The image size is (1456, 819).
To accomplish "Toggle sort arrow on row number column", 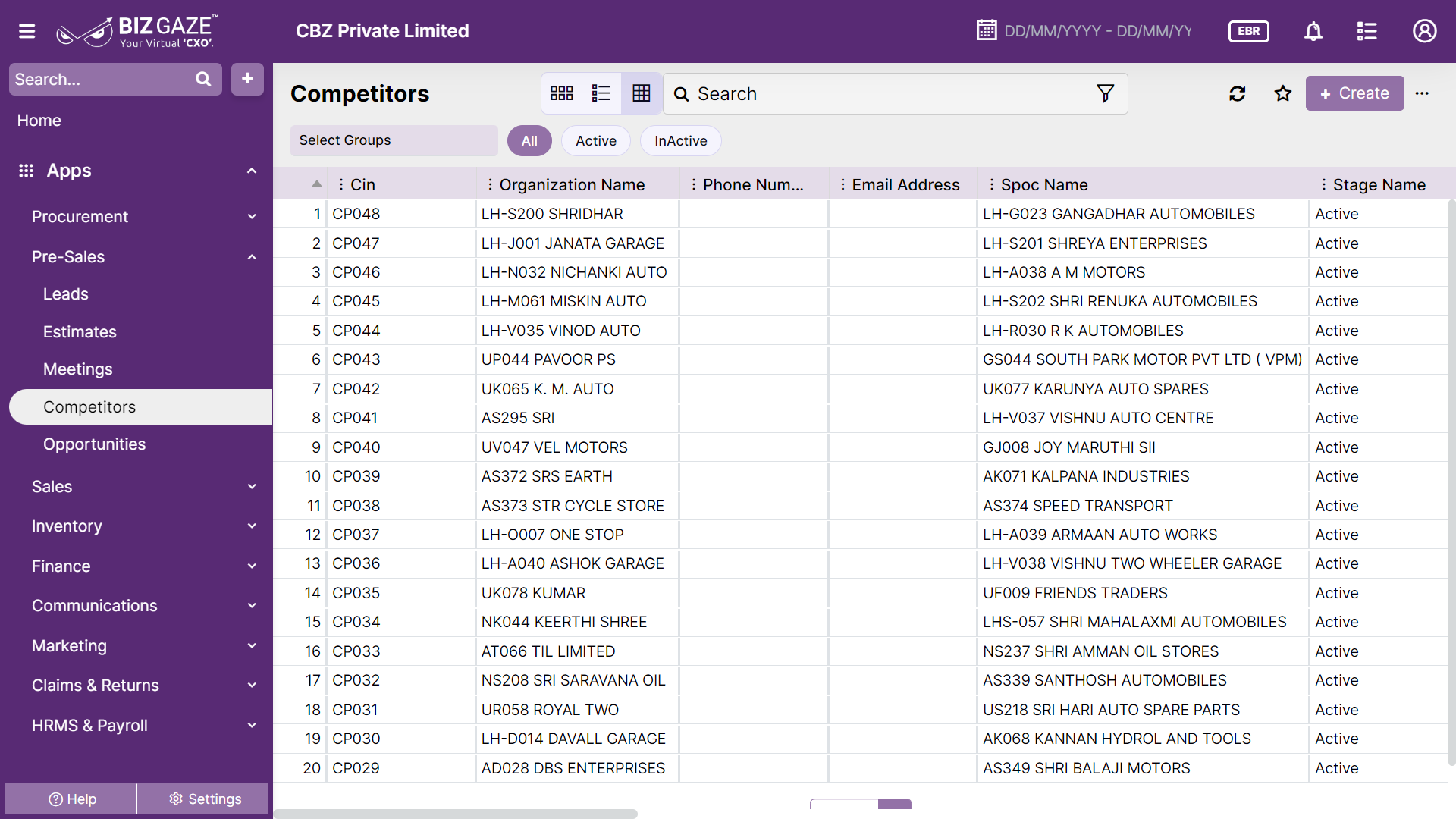I will 317,184.
